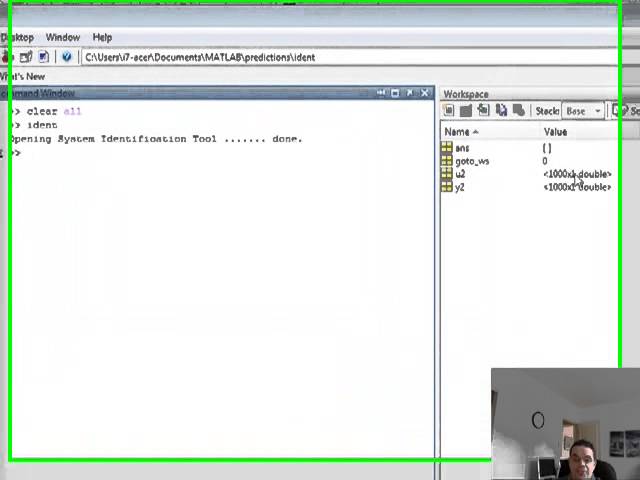This screenshot has width=640, height=480.
Task: Click 'Opening System Identification Tool' output line
Action: pos(157,139)
